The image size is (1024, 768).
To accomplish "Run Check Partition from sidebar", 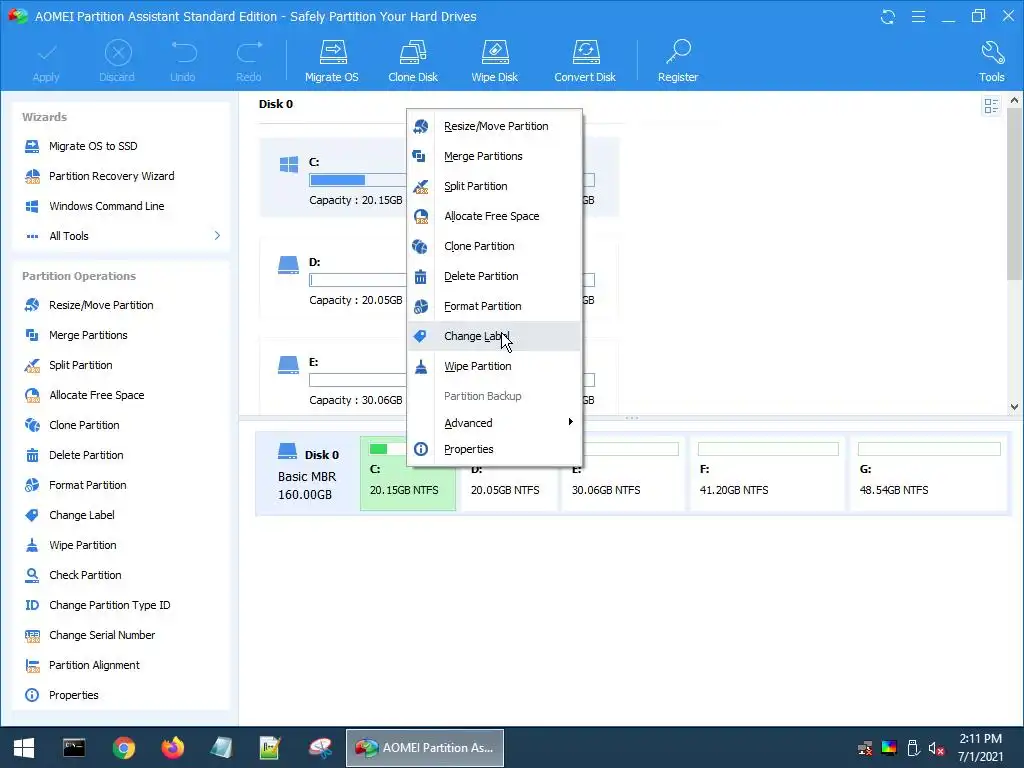I will (x=85, y=575).
